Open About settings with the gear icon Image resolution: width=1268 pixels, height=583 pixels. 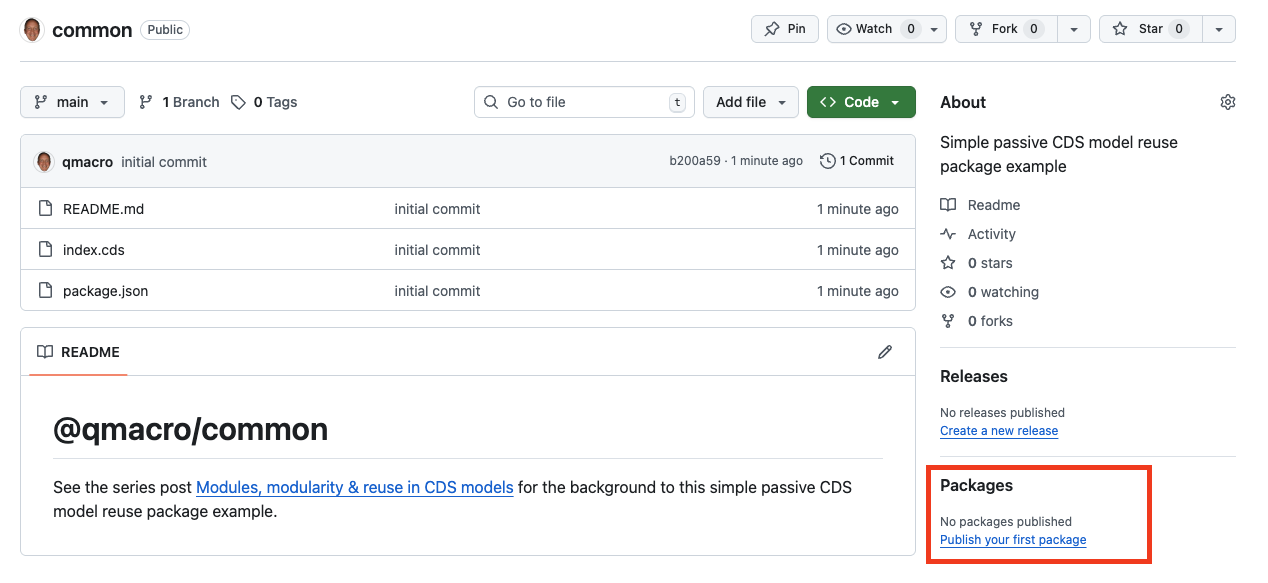(x=1228, y=101)
